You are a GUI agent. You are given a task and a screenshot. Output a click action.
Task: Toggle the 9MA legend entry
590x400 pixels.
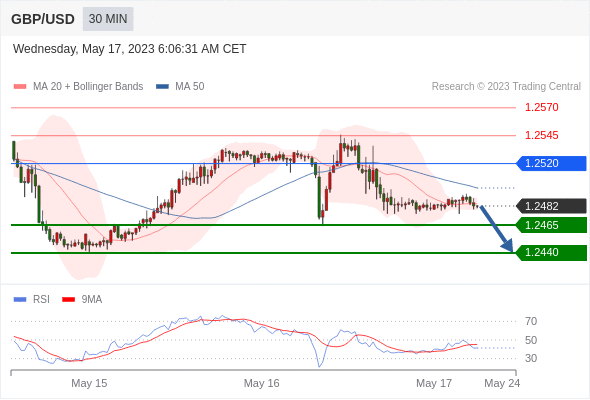82,300
